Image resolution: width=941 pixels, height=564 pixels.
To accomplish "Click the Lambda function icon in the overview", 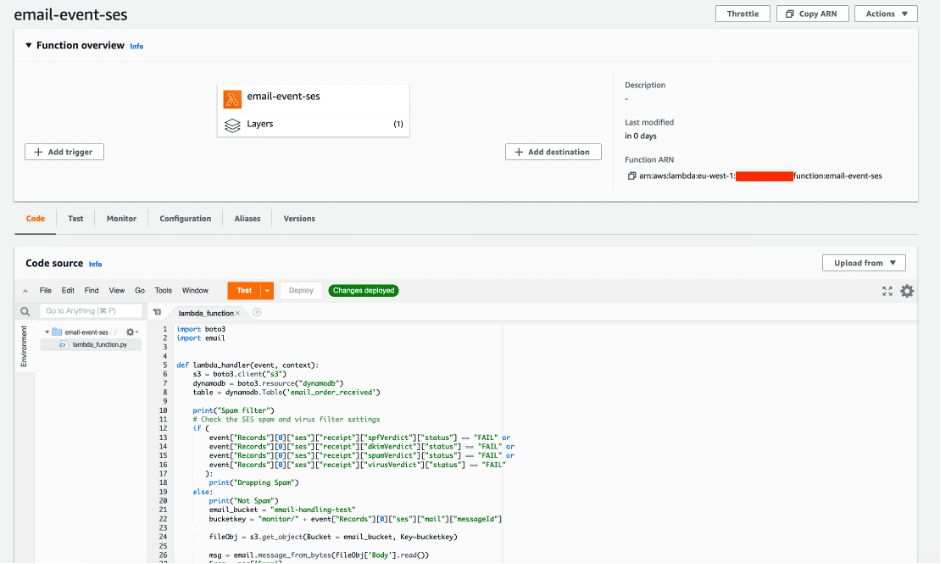I will pos(232,99).
